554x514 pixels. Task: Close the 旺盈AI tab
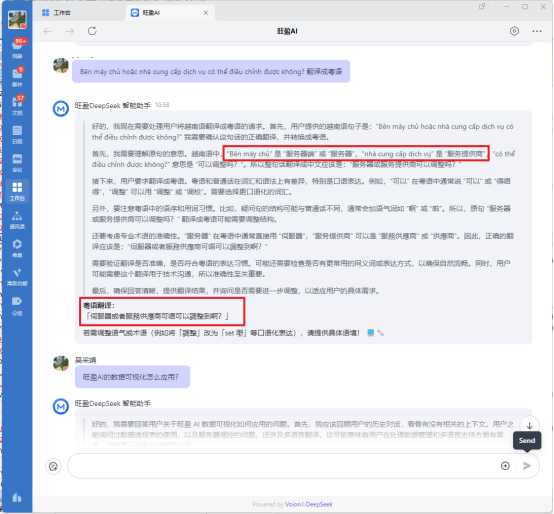pyautogui.click(x=206, y=13)
